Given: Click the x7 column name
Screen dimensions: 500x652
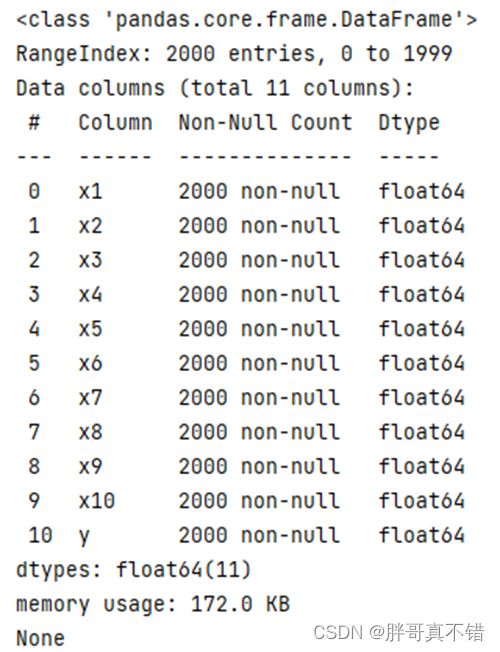Looking at the screenshot, I should 91,398.
